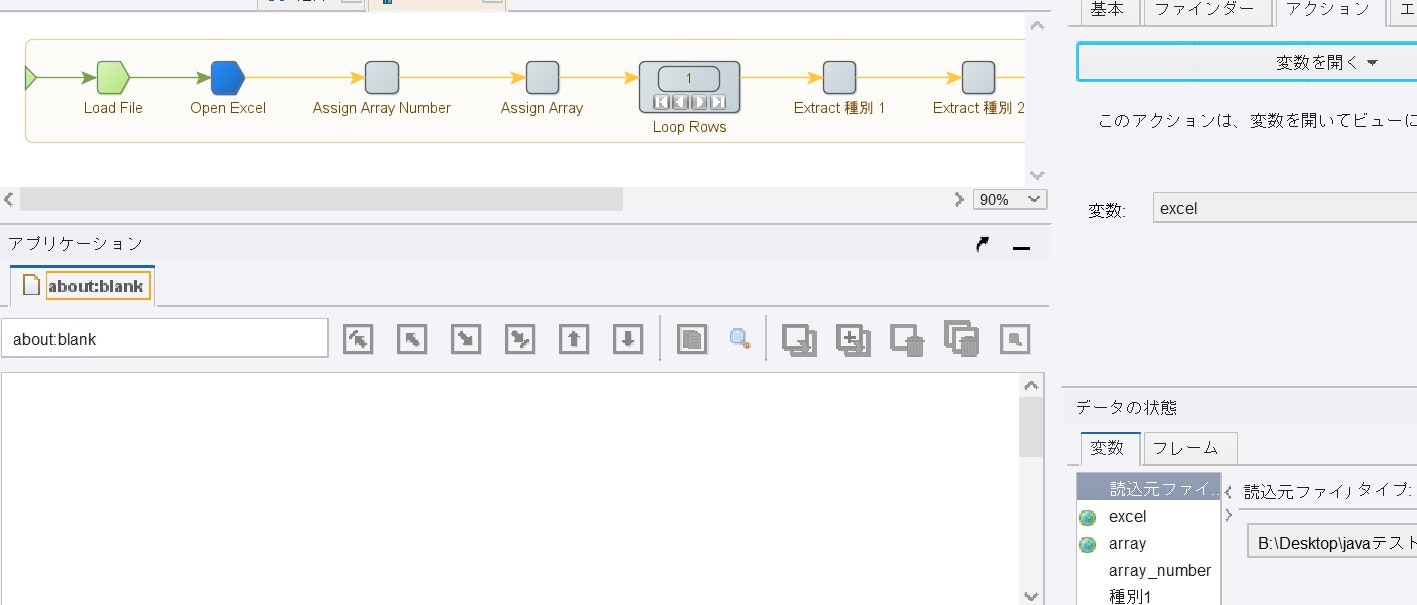Image resolution: width=1417 pixels, height=605 pixels.
Task: Click the window with plus icon
Action: pyautogui.click(x=853, y=340)
